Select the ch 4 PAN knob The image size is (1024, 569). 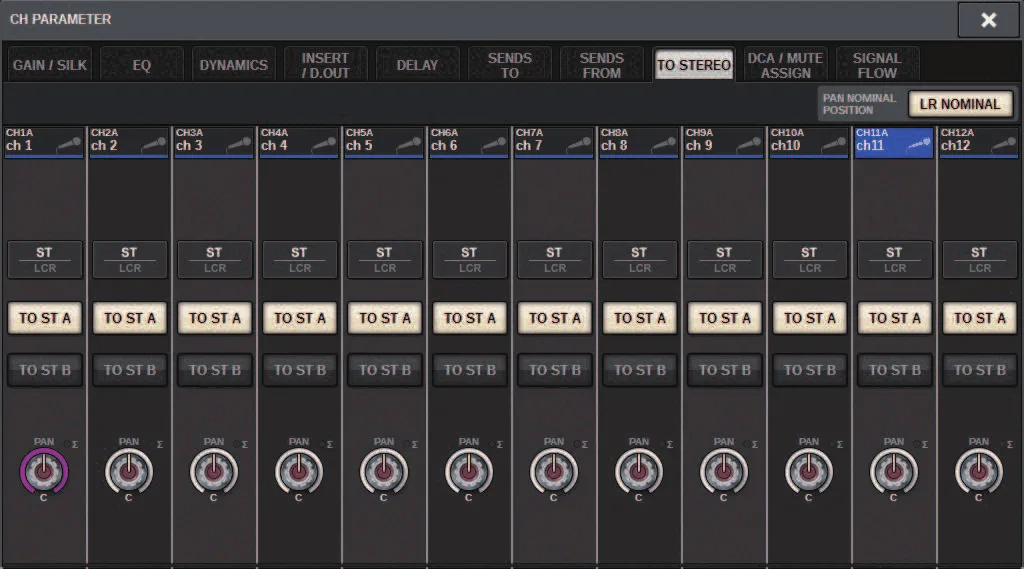tap(298, 471)
